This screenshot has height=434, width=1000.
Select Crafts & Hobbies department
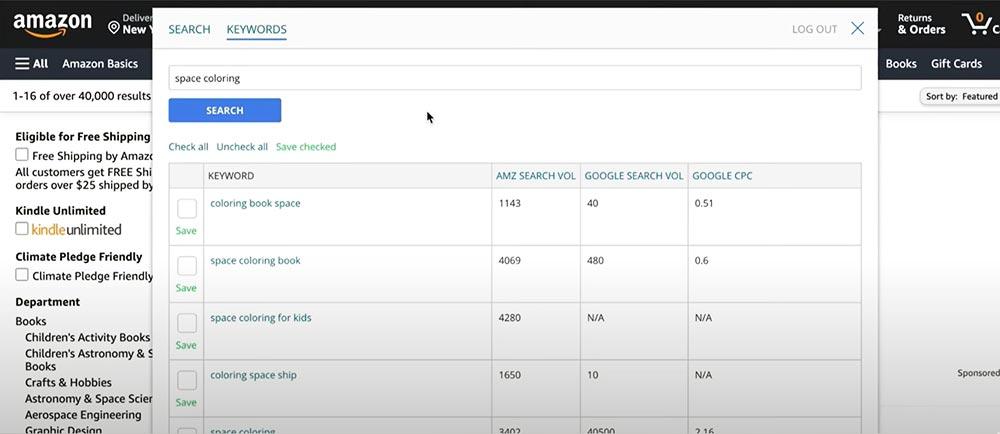[68, 382]
